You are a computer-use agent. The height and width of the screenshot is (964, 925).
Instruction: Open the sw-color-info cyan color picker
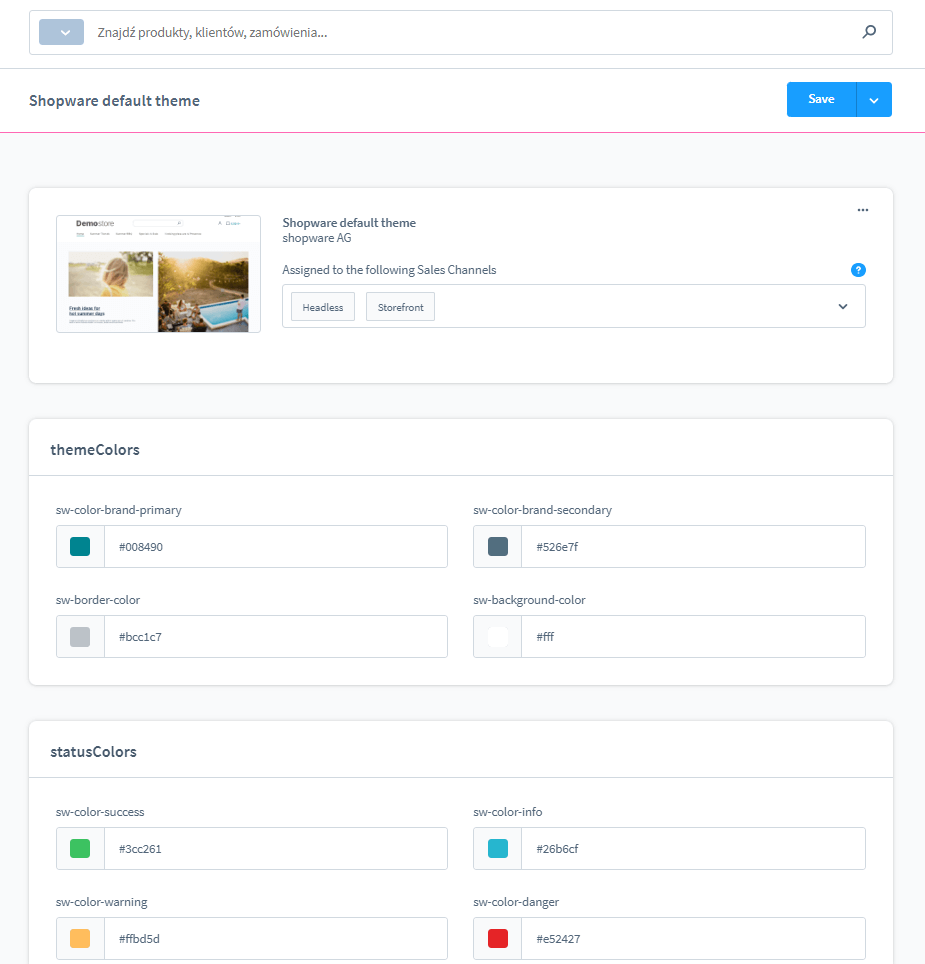coord(497,848)
